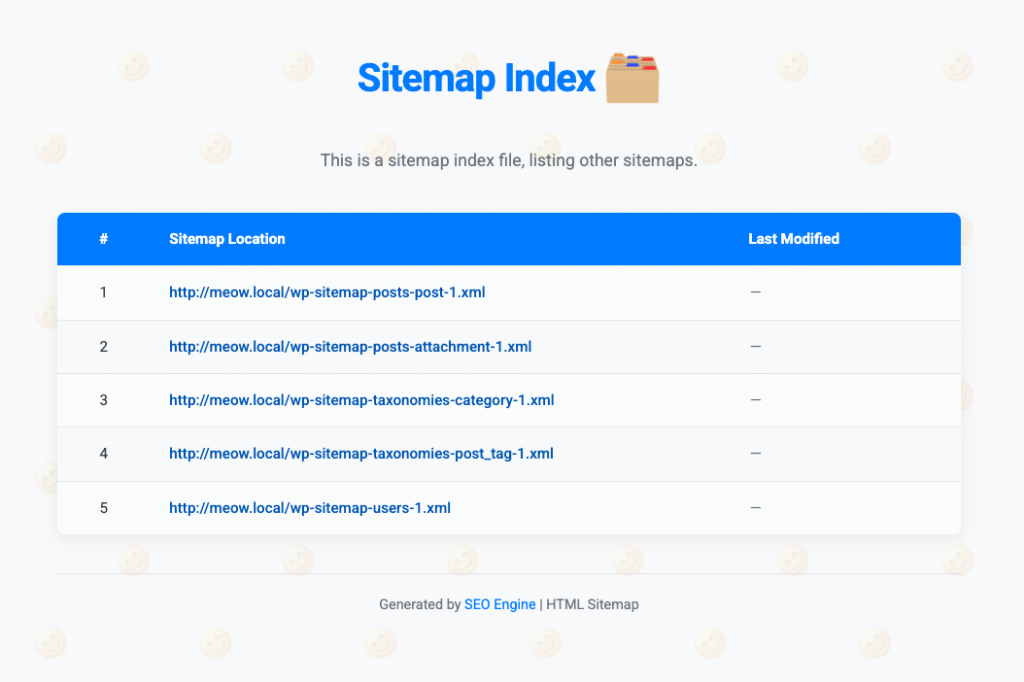Open the wp-sitemap-users-1.xml link
Image resolution: width=1024 pixels, height=682 pixels.
(x=310, y=508)
